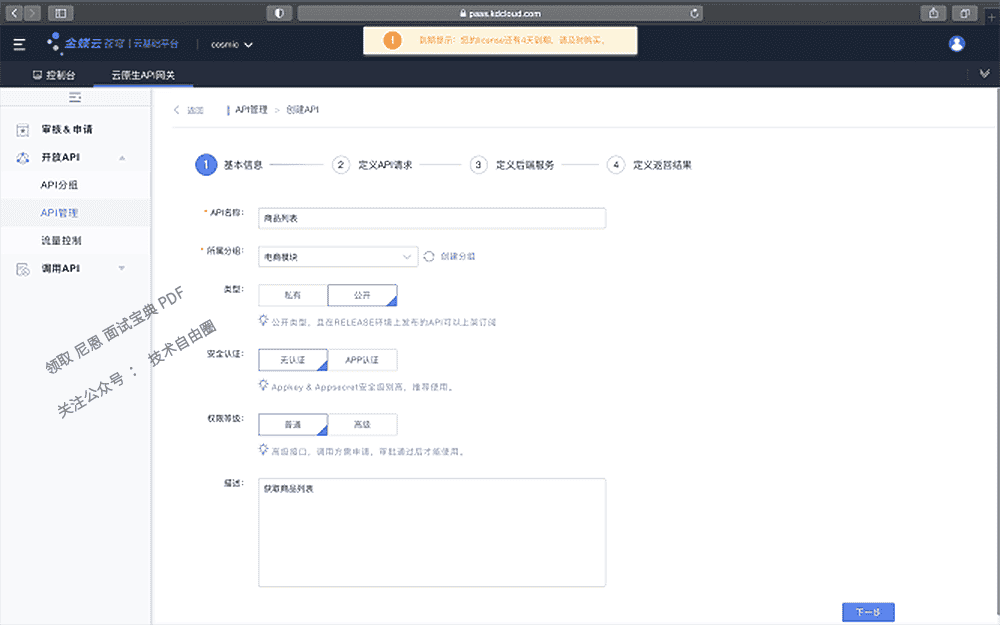The image size is (1000, 625).
Task: Switch permission level to 高级
Action: coord(362,424)
